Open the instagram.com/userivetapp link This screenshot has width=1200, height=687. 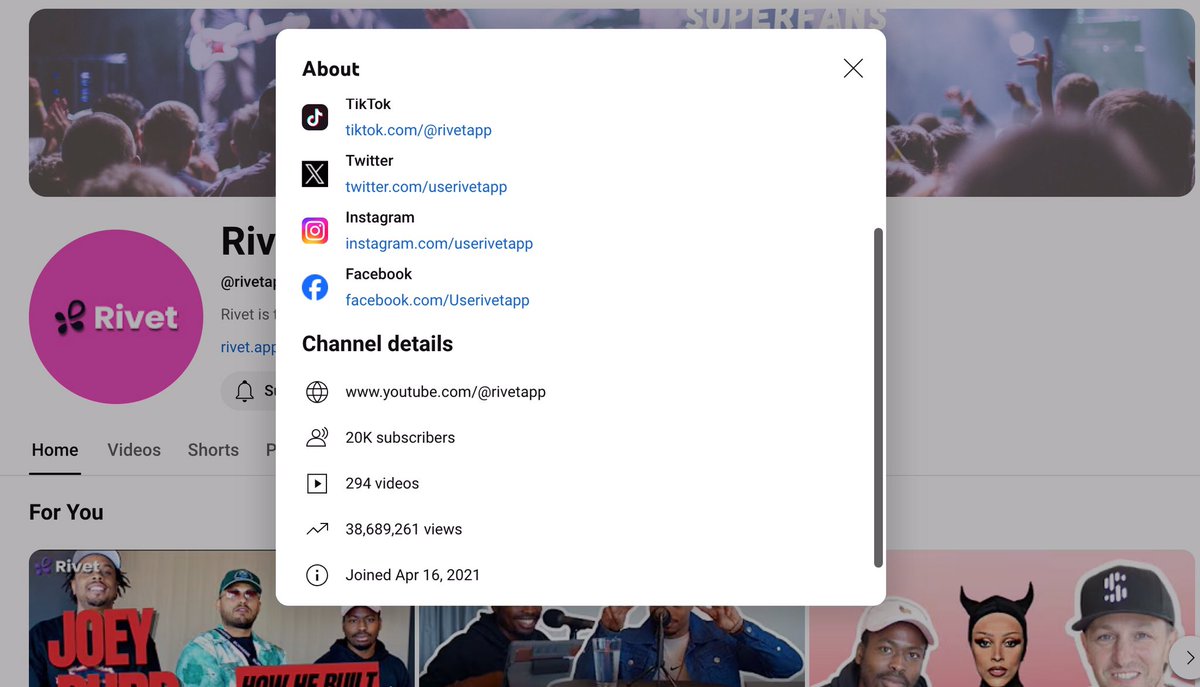439,243
